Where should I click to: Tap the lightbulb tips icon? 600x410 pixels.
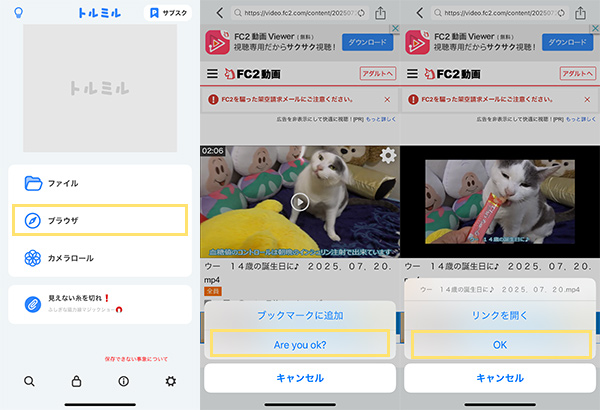pos(18,13)
